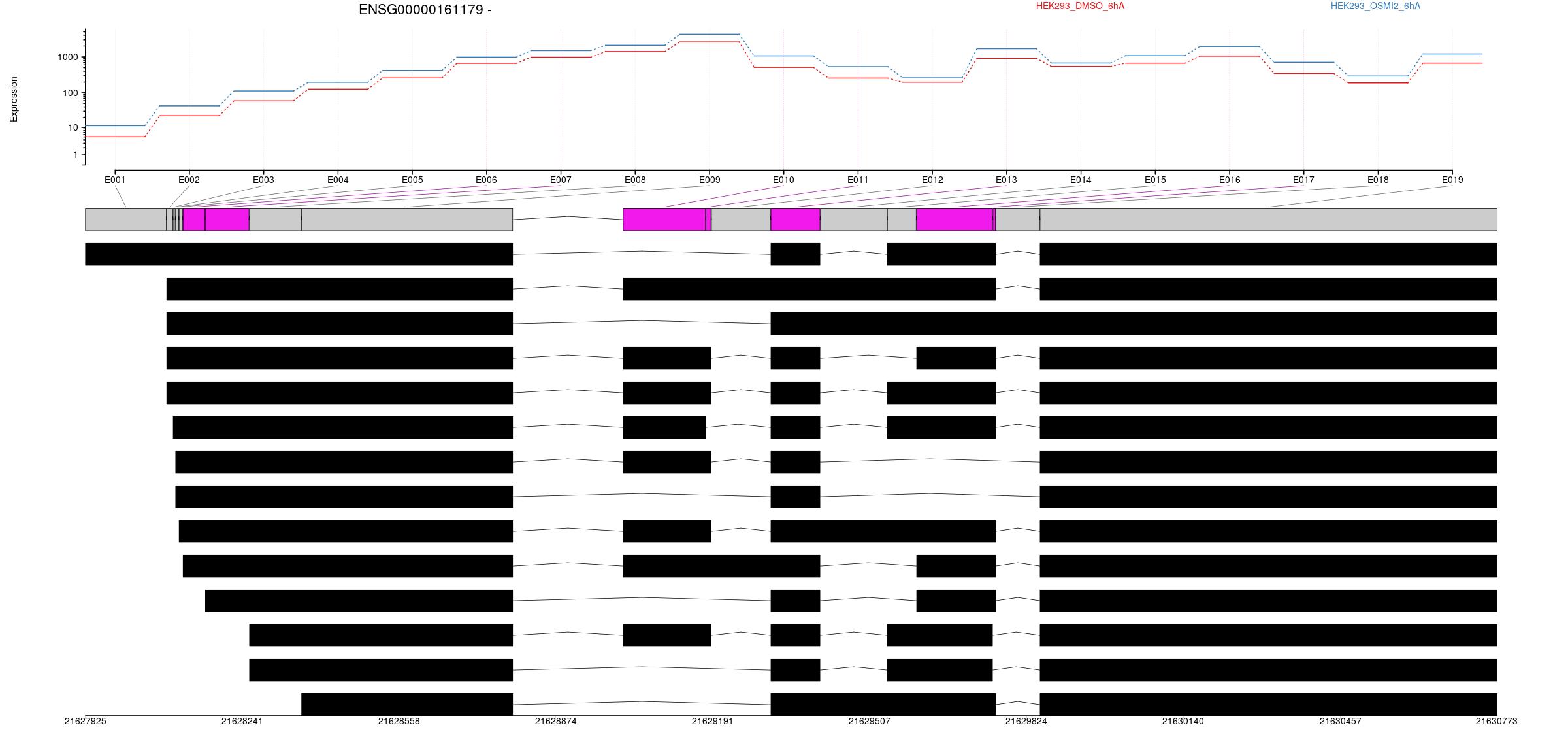
Task: Click exon label E006
Action: click(x=486, y=180)
